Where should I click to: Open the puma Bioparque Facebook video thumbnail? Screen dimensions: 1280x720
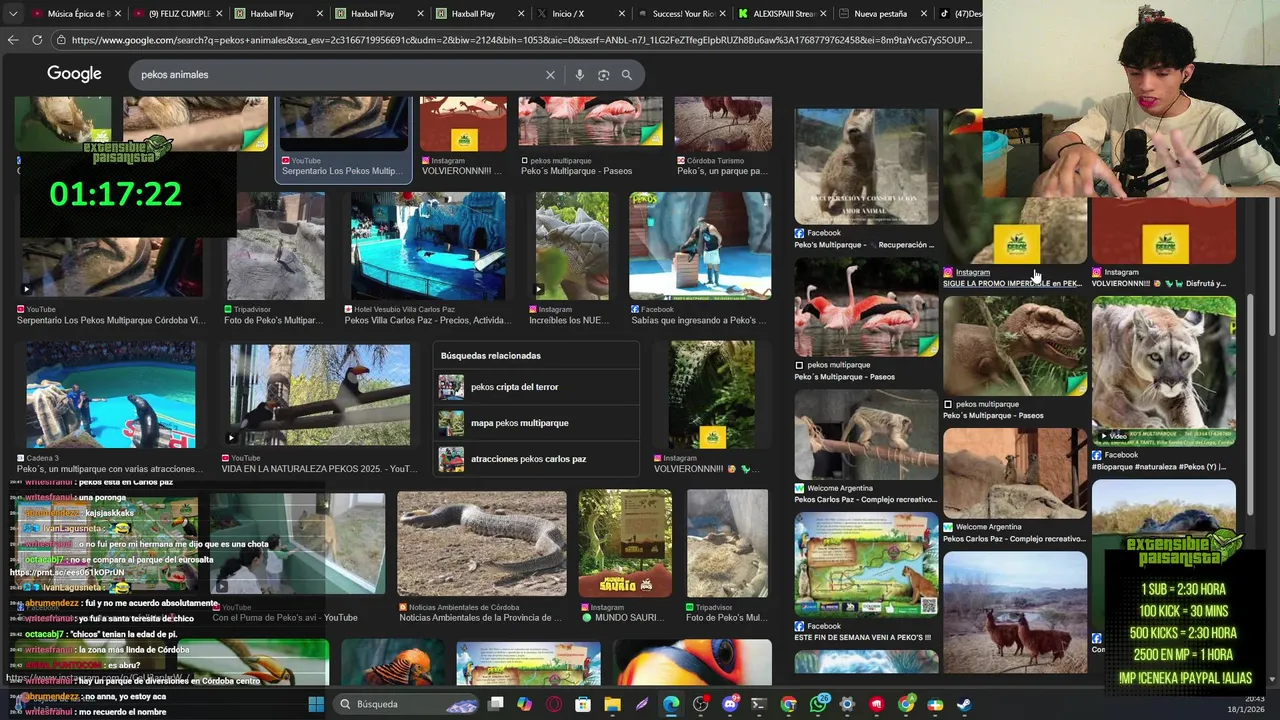click(x=1163, y=370)
